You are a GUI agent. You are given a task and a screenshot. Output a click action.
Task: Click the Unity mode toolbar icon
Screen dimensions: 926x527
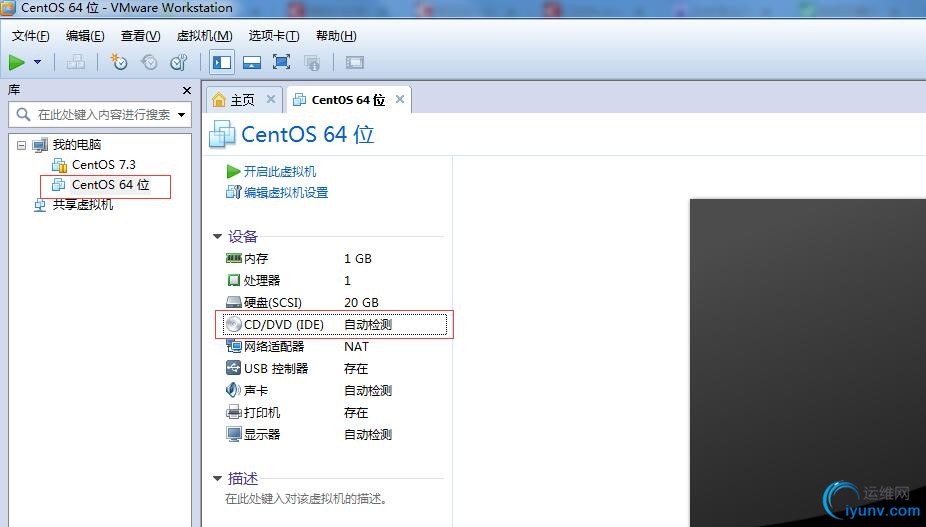pyautogui.click(x=312, y=62)
